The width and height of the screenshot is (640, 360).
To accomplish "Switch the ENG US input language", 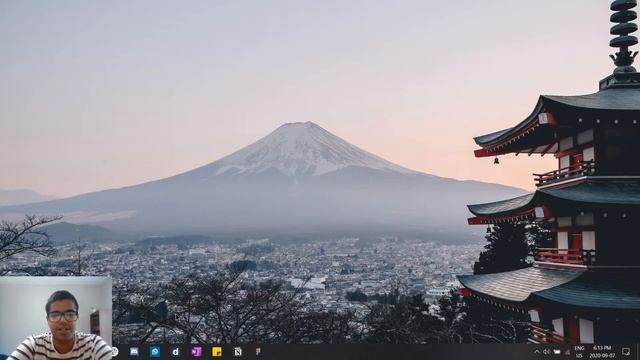I will click(579, 351).
